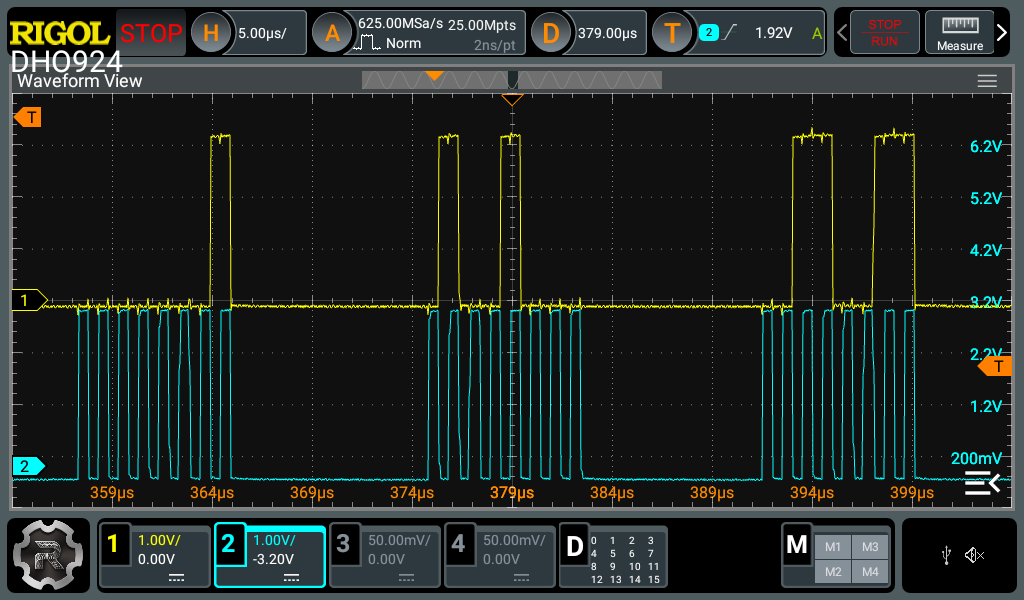Tap the orange H horizontal timebase icon
This screenshot has width=1024, height=600.
tap(211, 33)
